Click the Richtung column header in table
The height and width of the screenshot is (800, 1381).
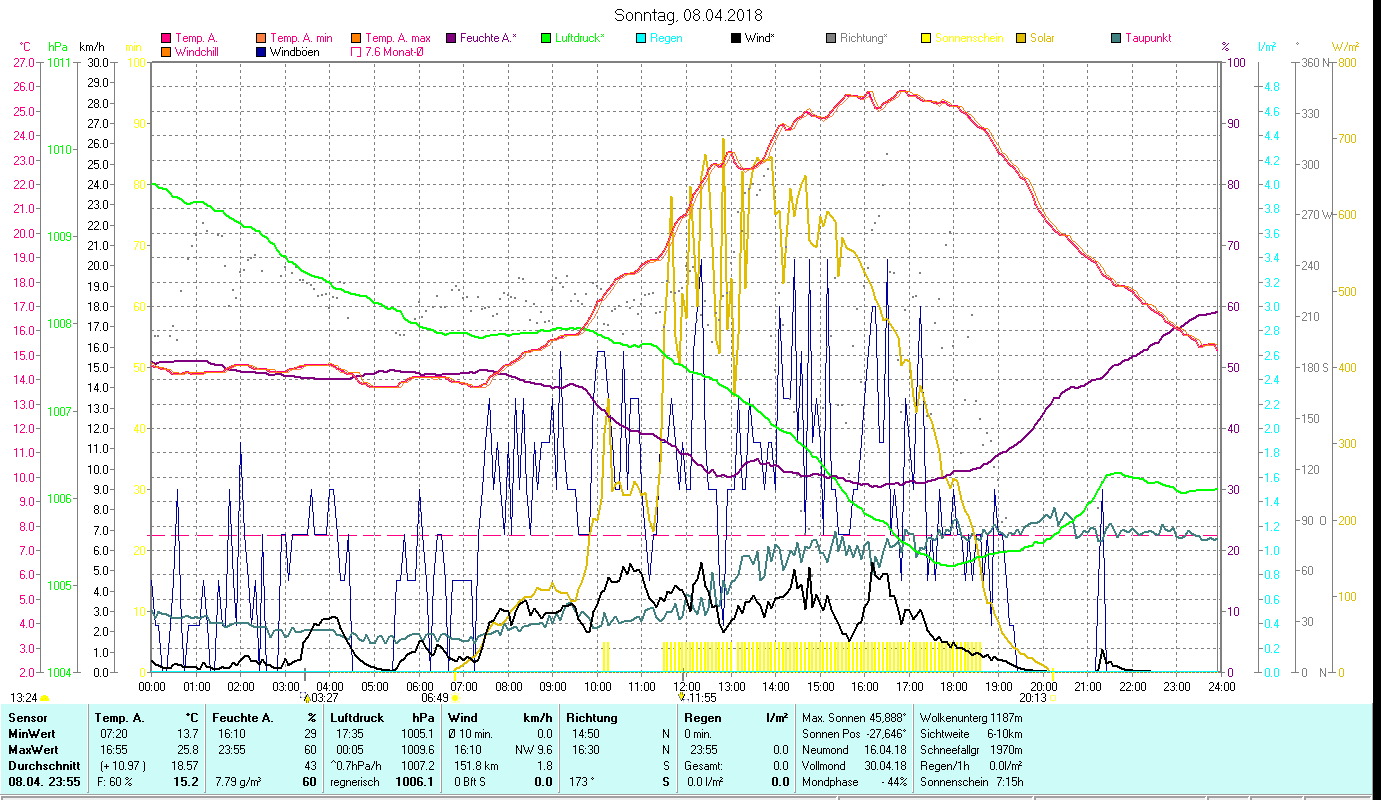point(592,718)
